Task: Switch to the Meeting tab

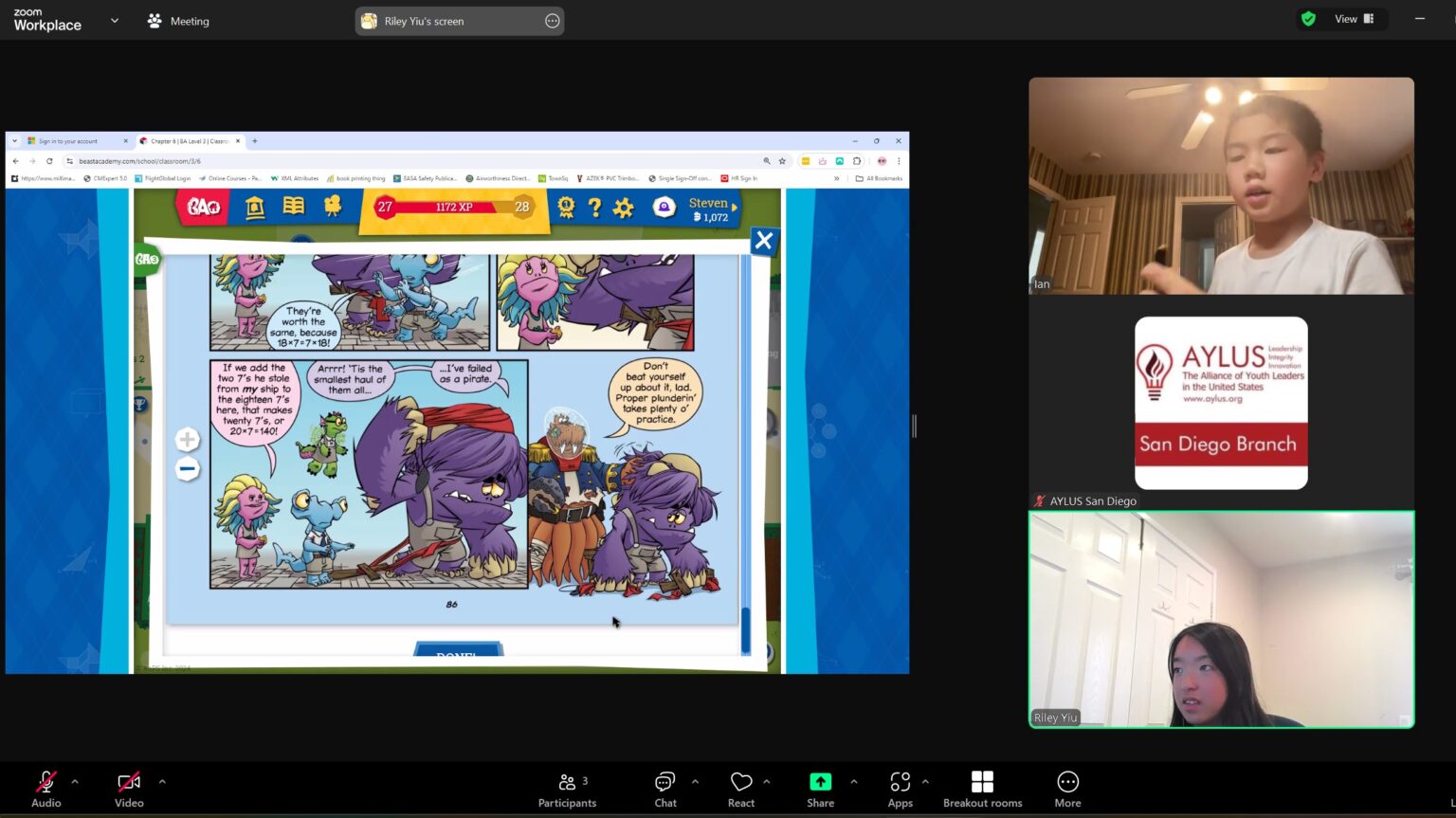Action: pyautogui.click(x=178, y=21)
